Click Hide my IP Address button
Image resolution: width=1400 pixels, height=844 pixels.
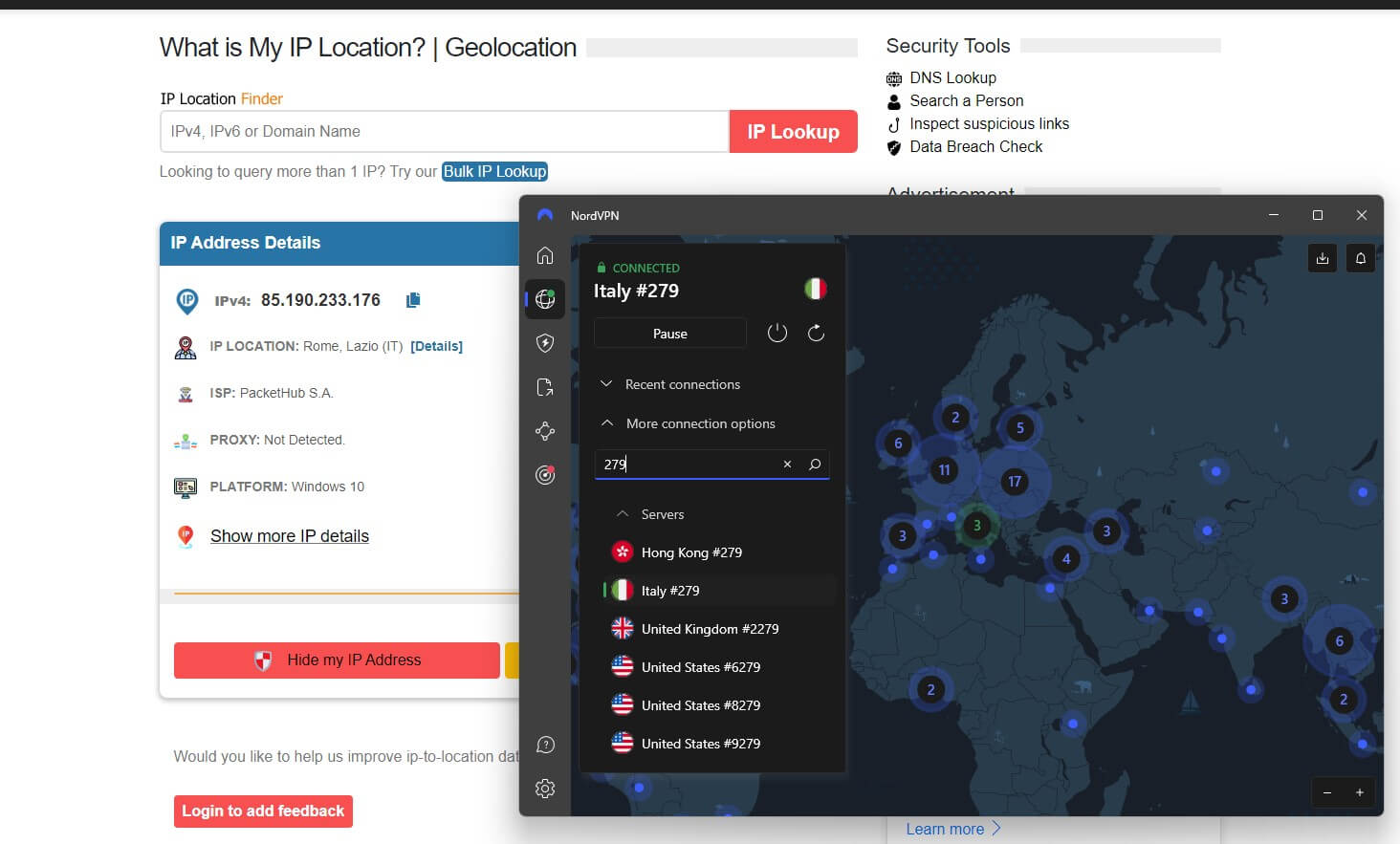(x=337, y=660)
